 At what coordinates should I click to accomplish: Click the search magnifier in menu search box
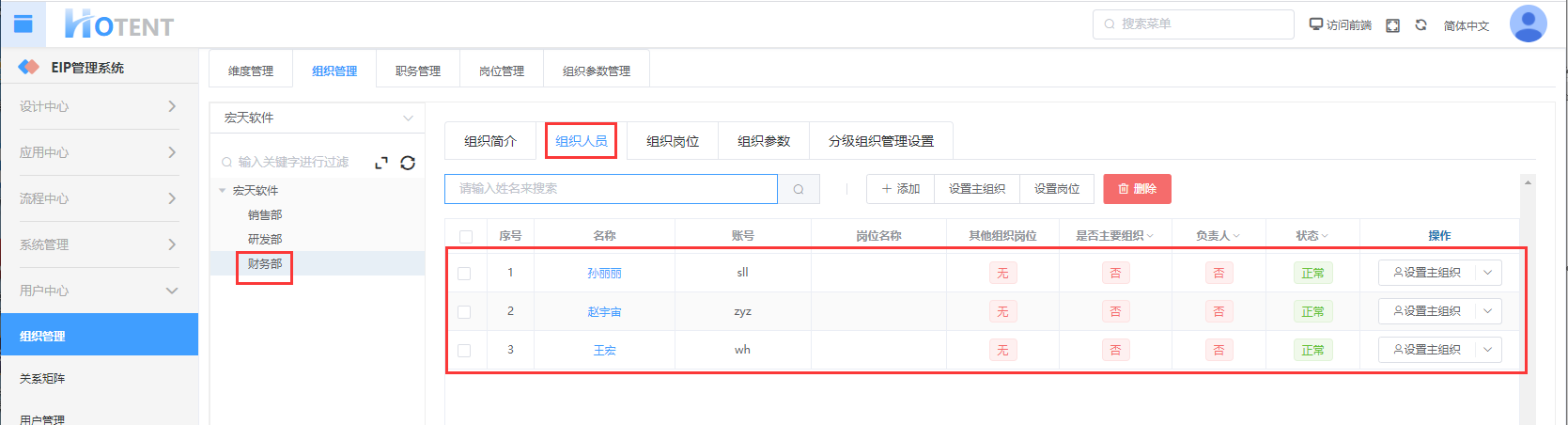[x=1110, y=24]
